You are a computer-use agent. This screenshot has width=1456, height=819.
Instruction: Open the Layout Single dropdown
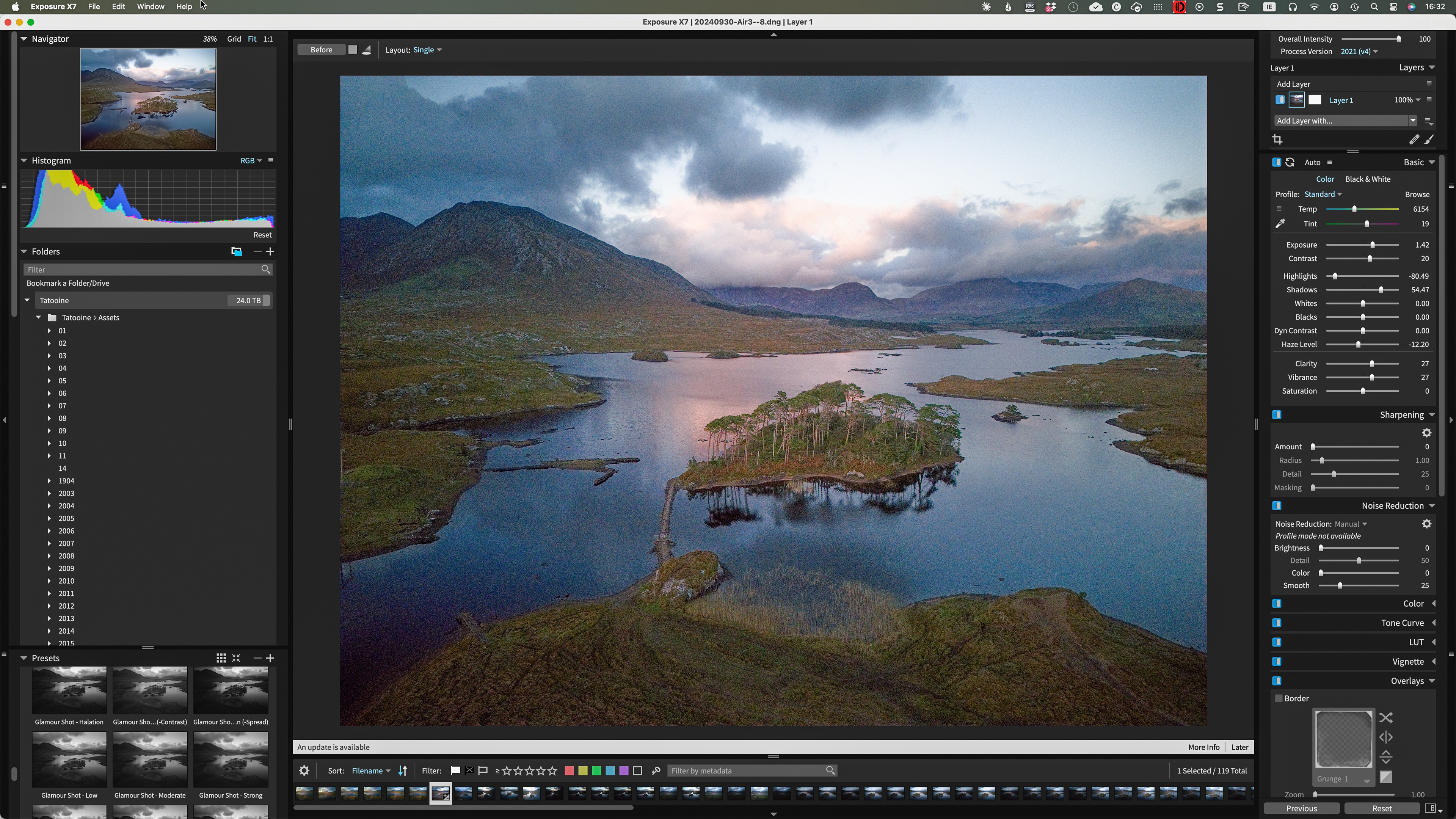click(x=427, y=50)
